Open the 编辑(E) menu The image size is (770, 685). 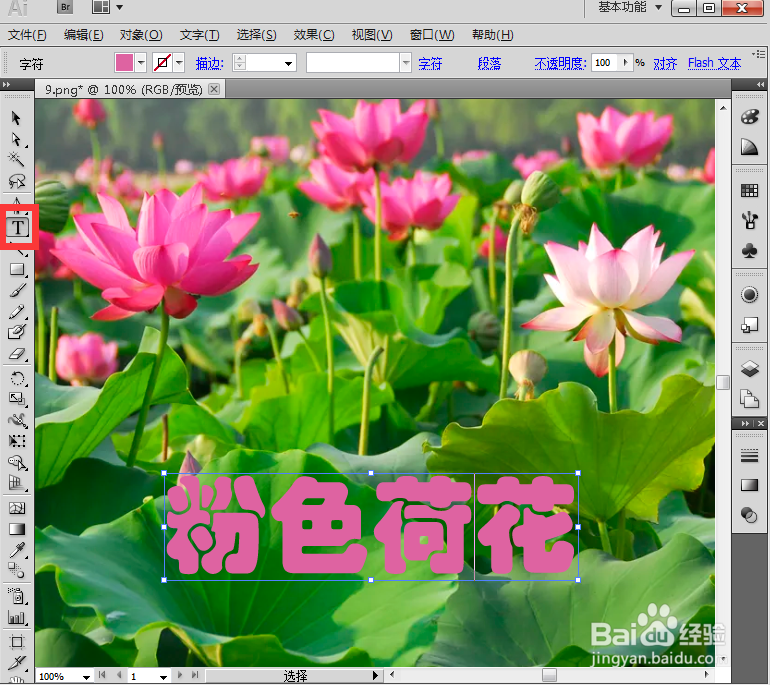point(83,35)
